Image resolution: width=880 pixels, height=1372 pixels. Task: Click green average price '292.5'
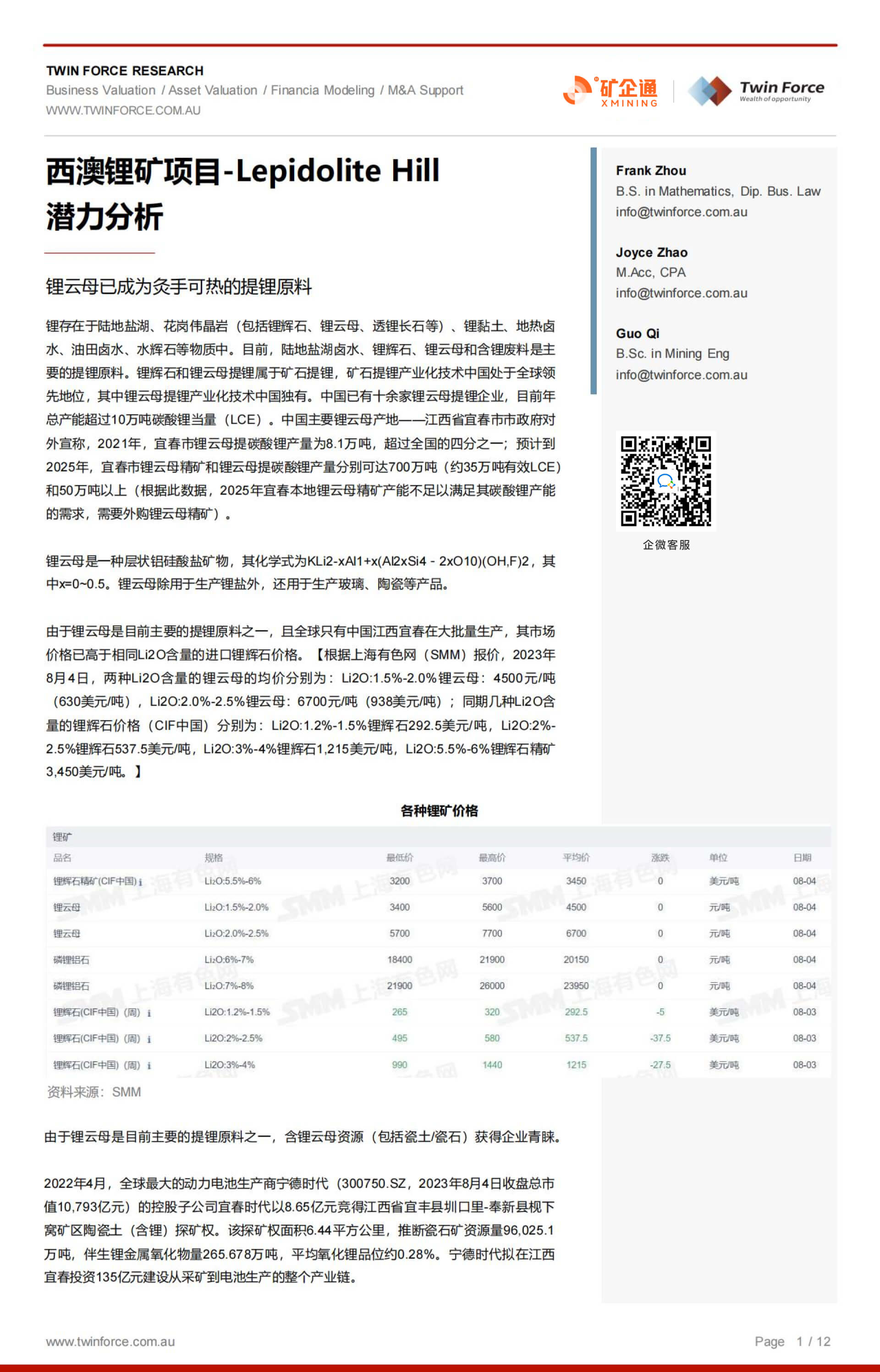pos(576,1013)
